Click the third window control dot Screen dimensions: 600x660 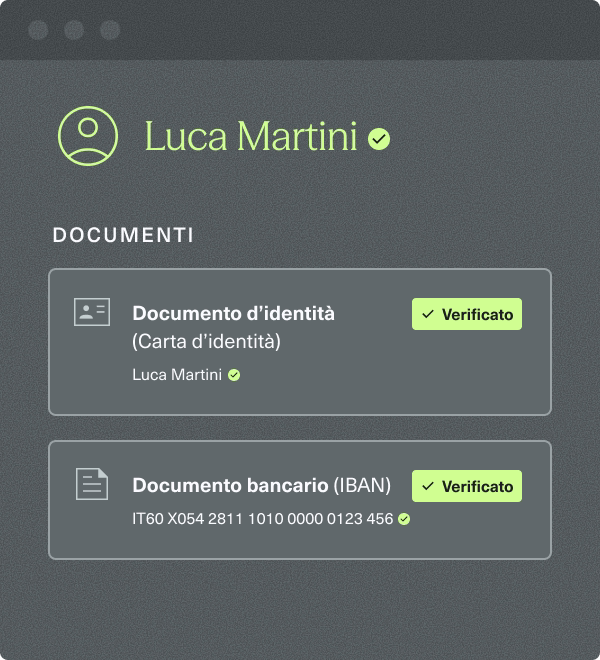(x=110, y=30)
